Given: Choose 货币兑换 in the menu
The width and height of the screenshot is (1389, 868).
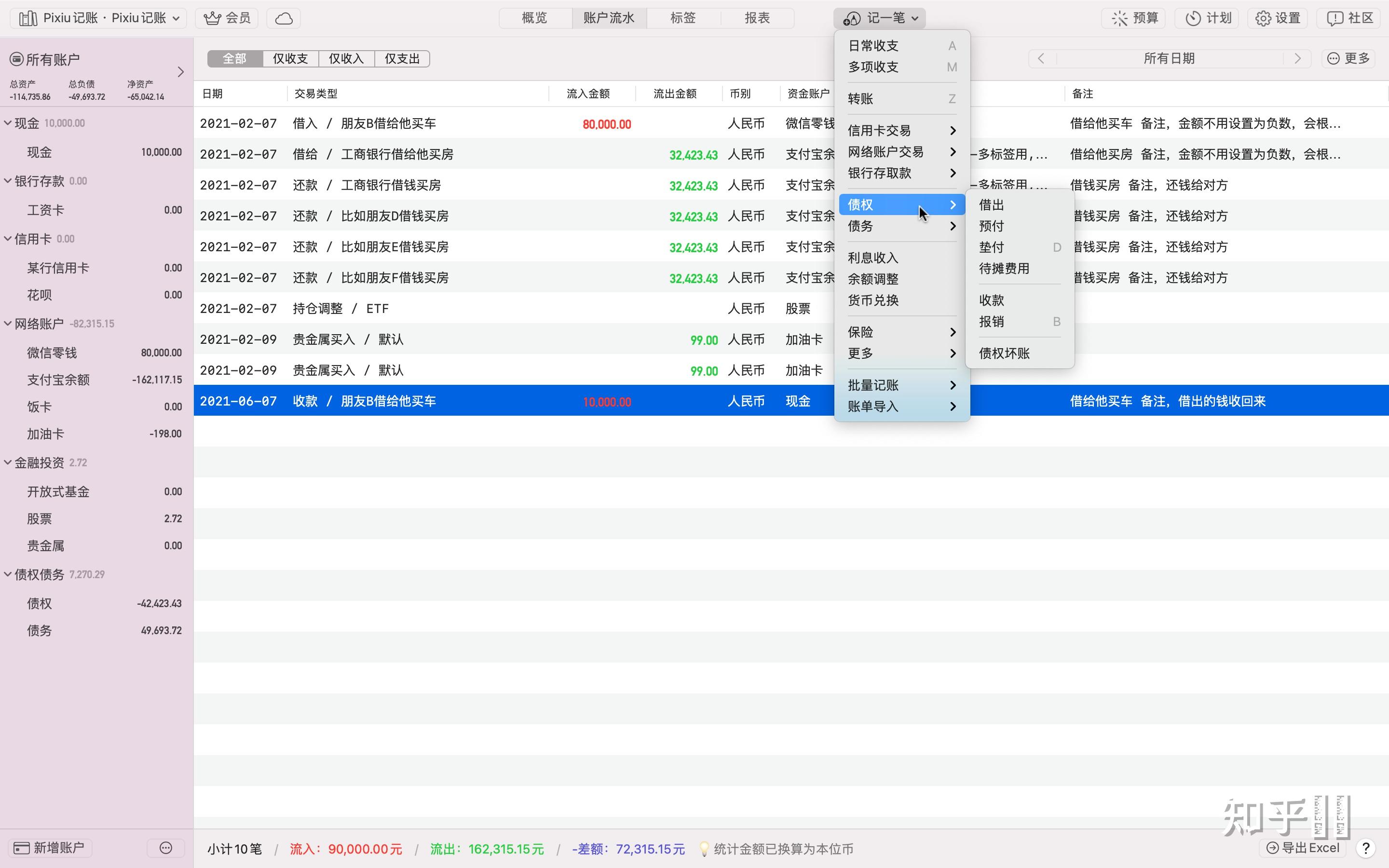Looking at the screenshot, I should (902, 301).
